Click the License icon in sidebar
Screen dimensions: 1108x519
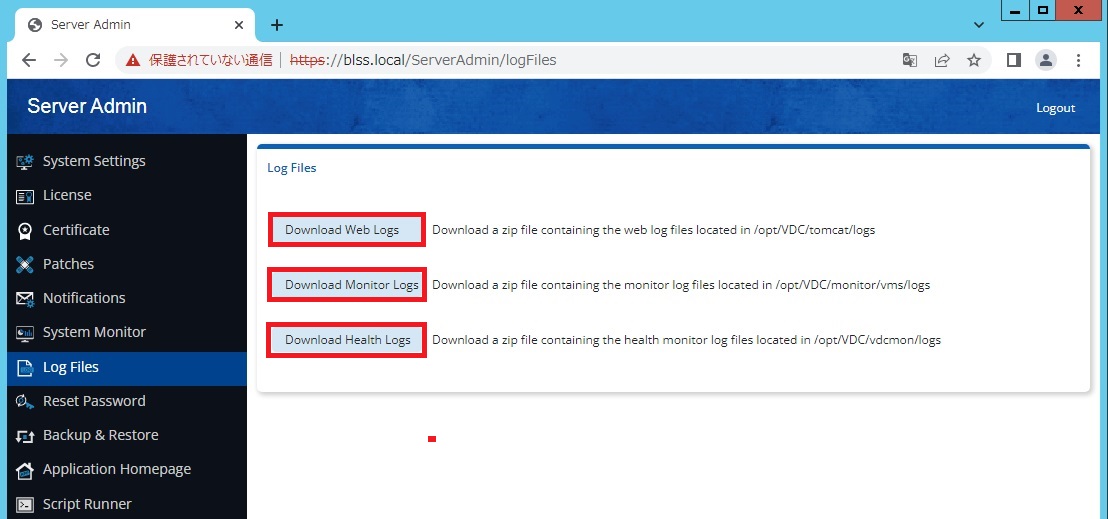tap(25, 196)
